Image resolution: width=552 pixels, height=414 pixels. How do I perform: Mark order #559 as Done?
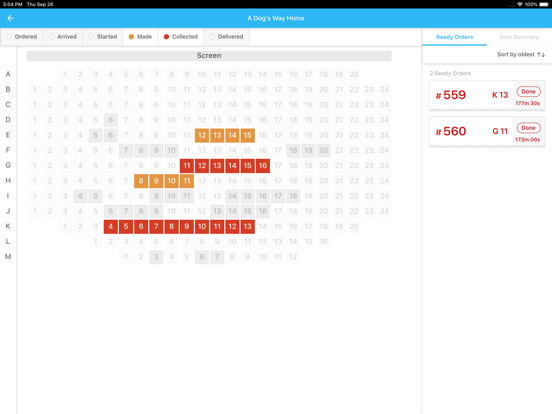tap(528, 92)
